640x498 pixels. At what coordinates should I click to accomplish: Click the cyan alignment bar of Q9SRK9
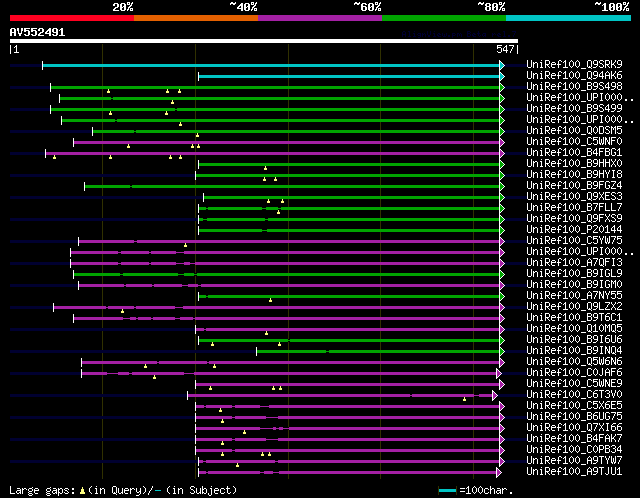tap(271, 65)
